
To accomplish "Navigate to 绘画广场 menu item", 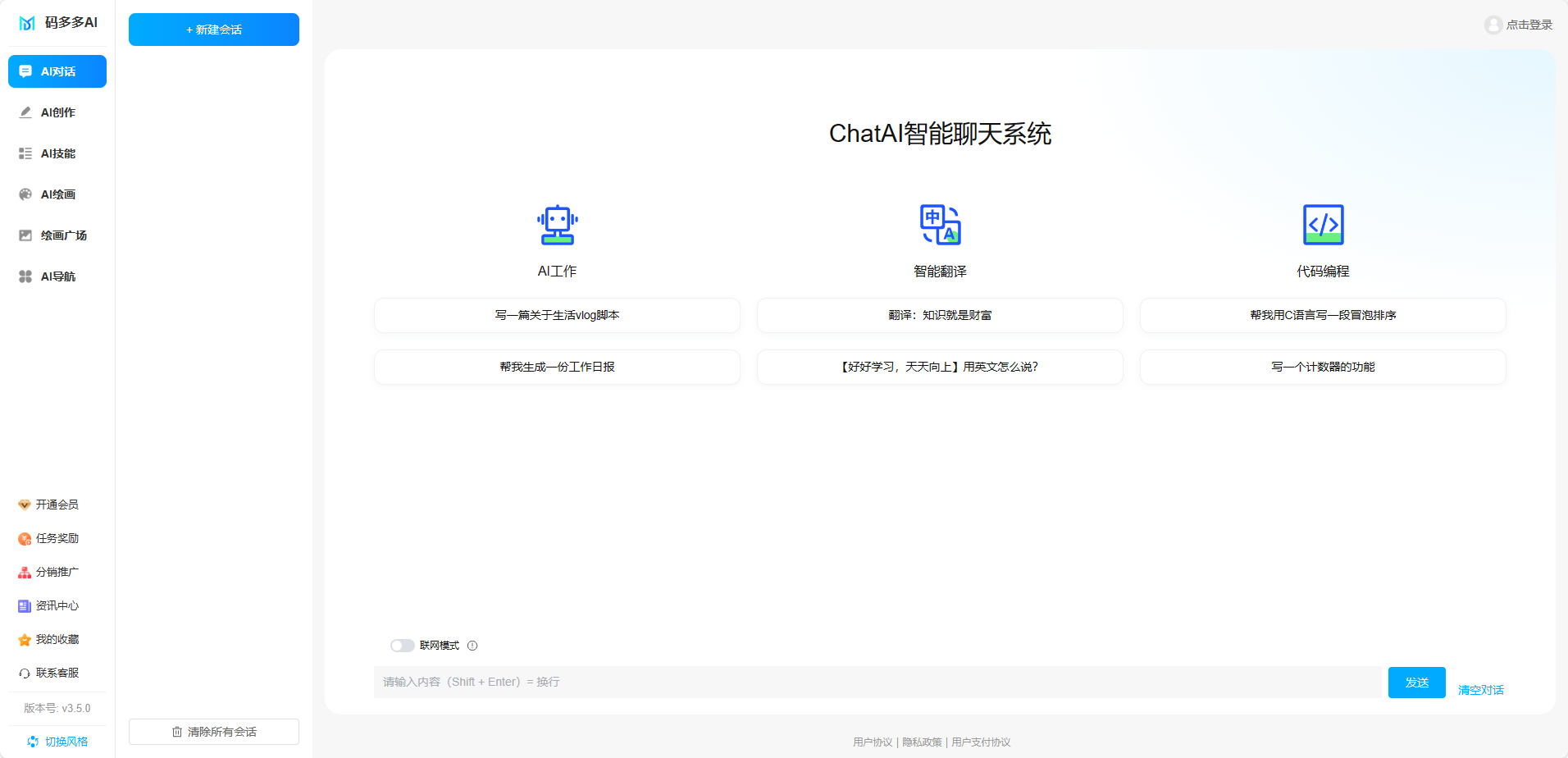I will point(57,235).
